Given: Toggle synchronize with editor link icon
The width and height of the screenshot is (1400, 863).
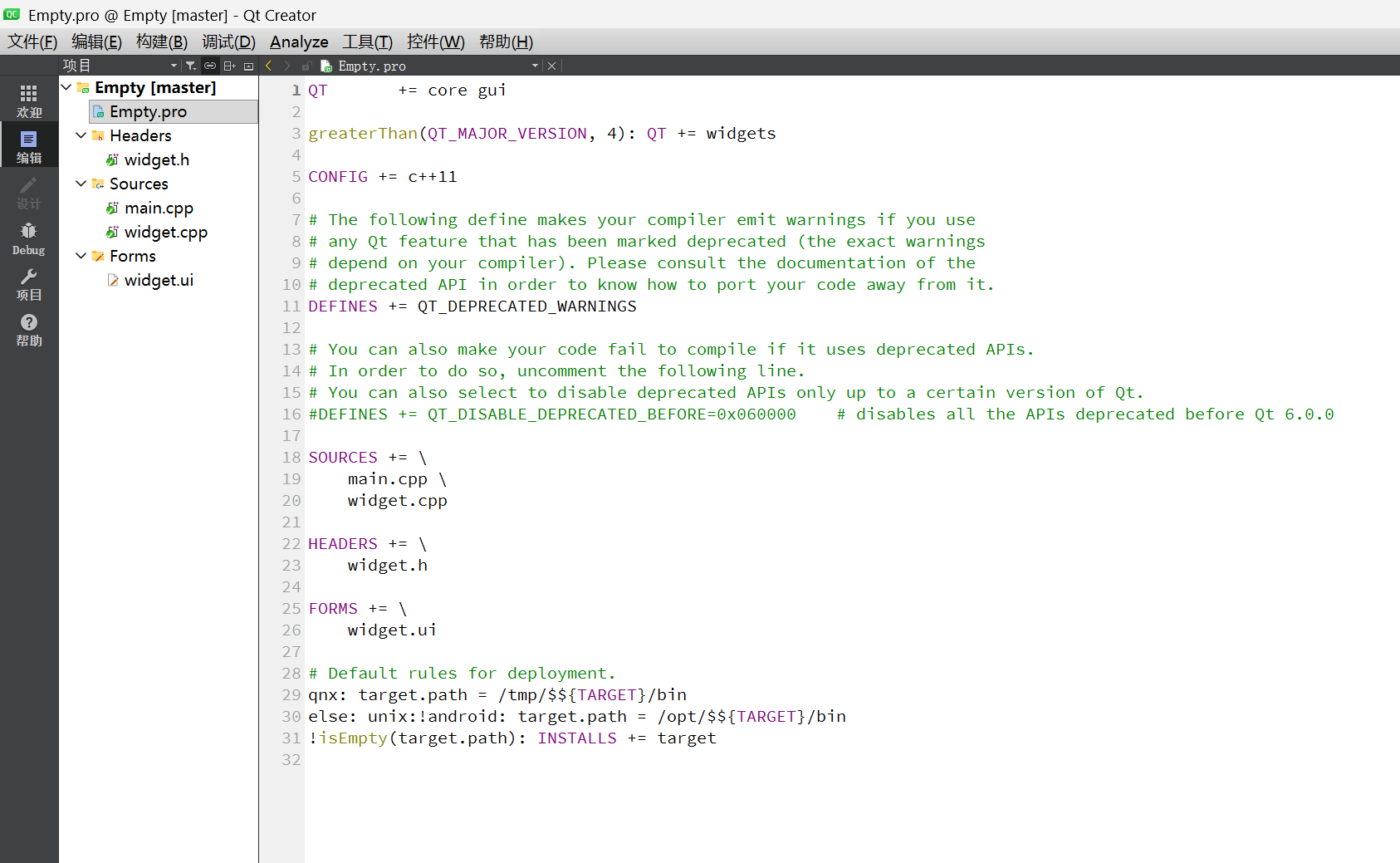Looking at the screenshot, I should click(x=210, y=66).
